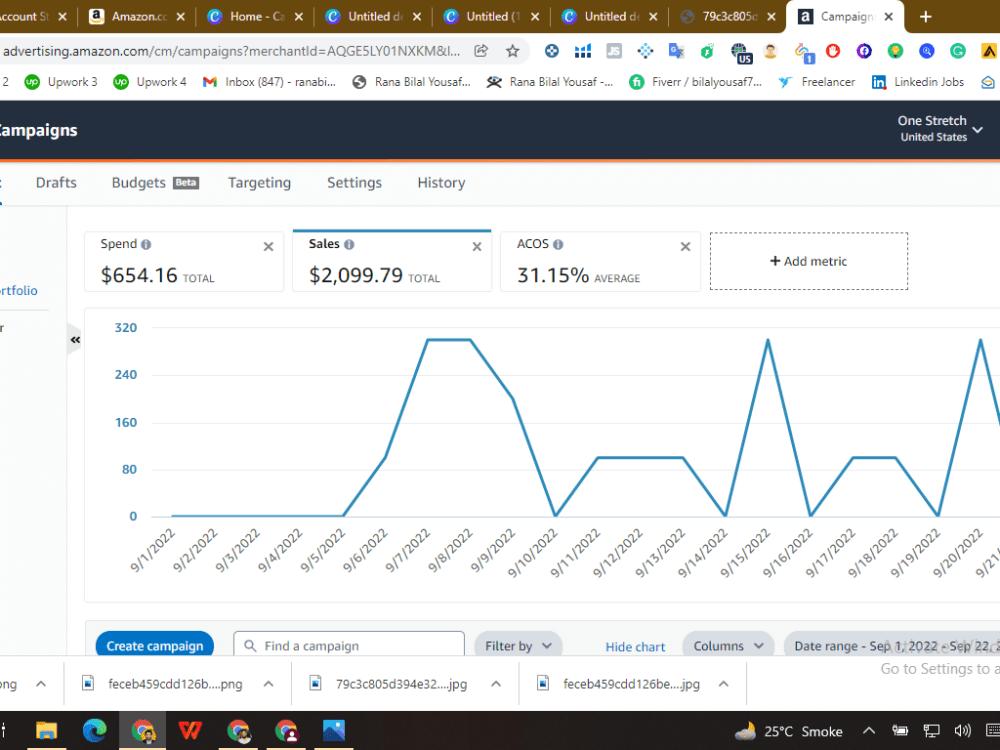The width and height of the screenshot is (1000, 750).
Task: Click the grey JS extension icon
Action: click(614, 51)
